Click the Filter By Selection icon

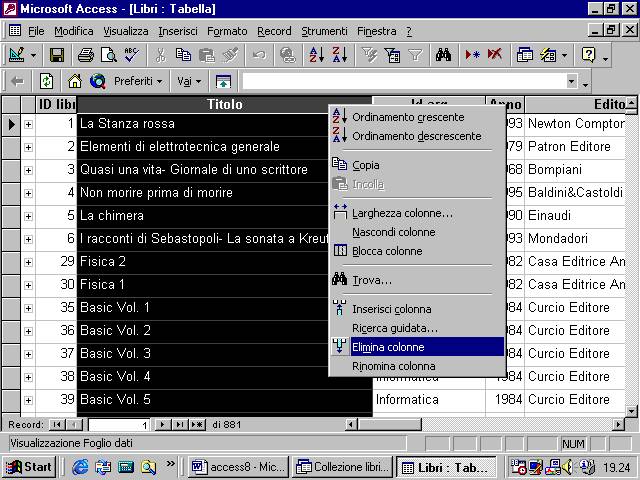coord(369,55)
